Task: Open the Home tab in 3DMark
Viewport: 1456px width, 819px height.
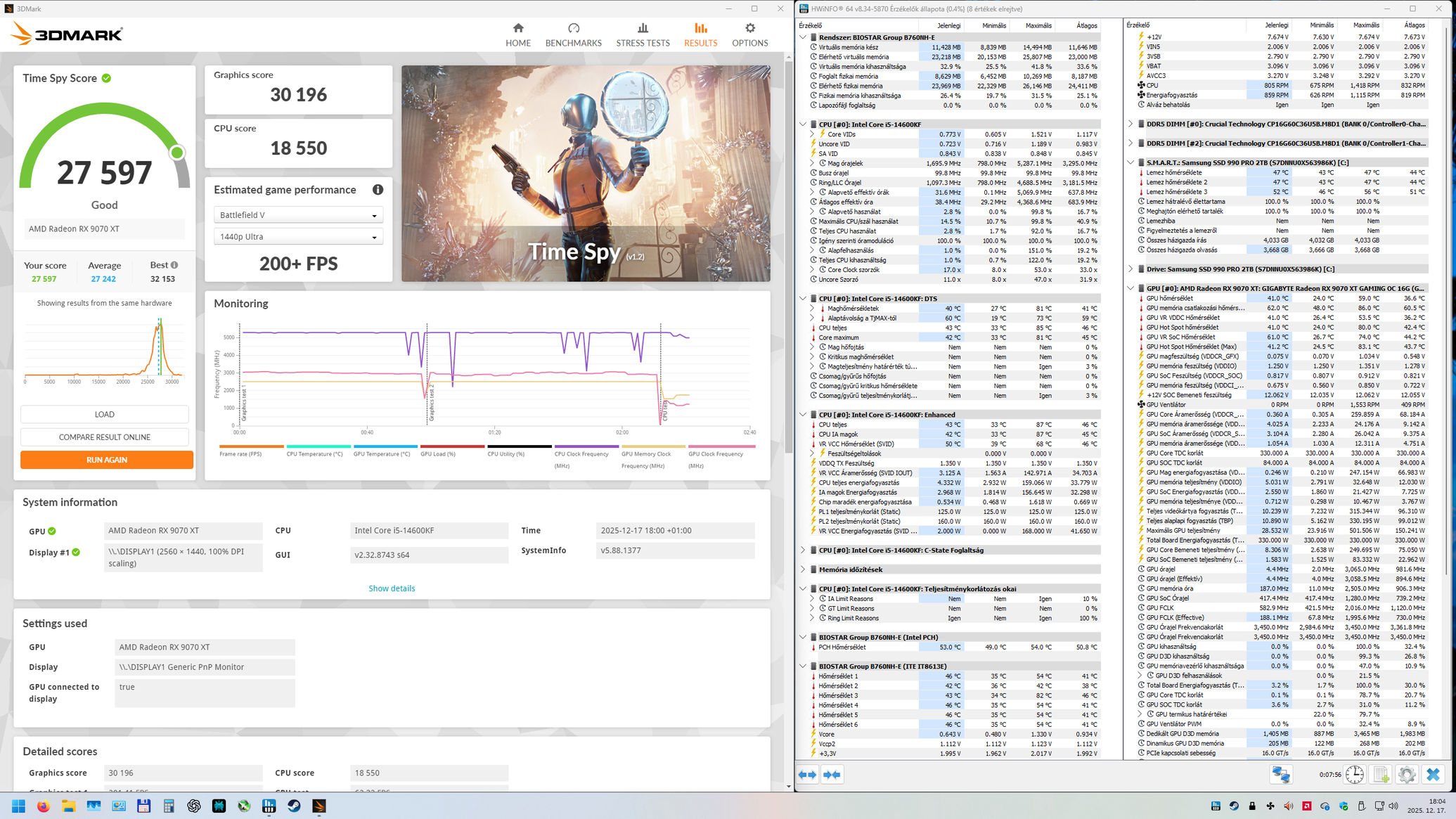Action: [518, 34]
